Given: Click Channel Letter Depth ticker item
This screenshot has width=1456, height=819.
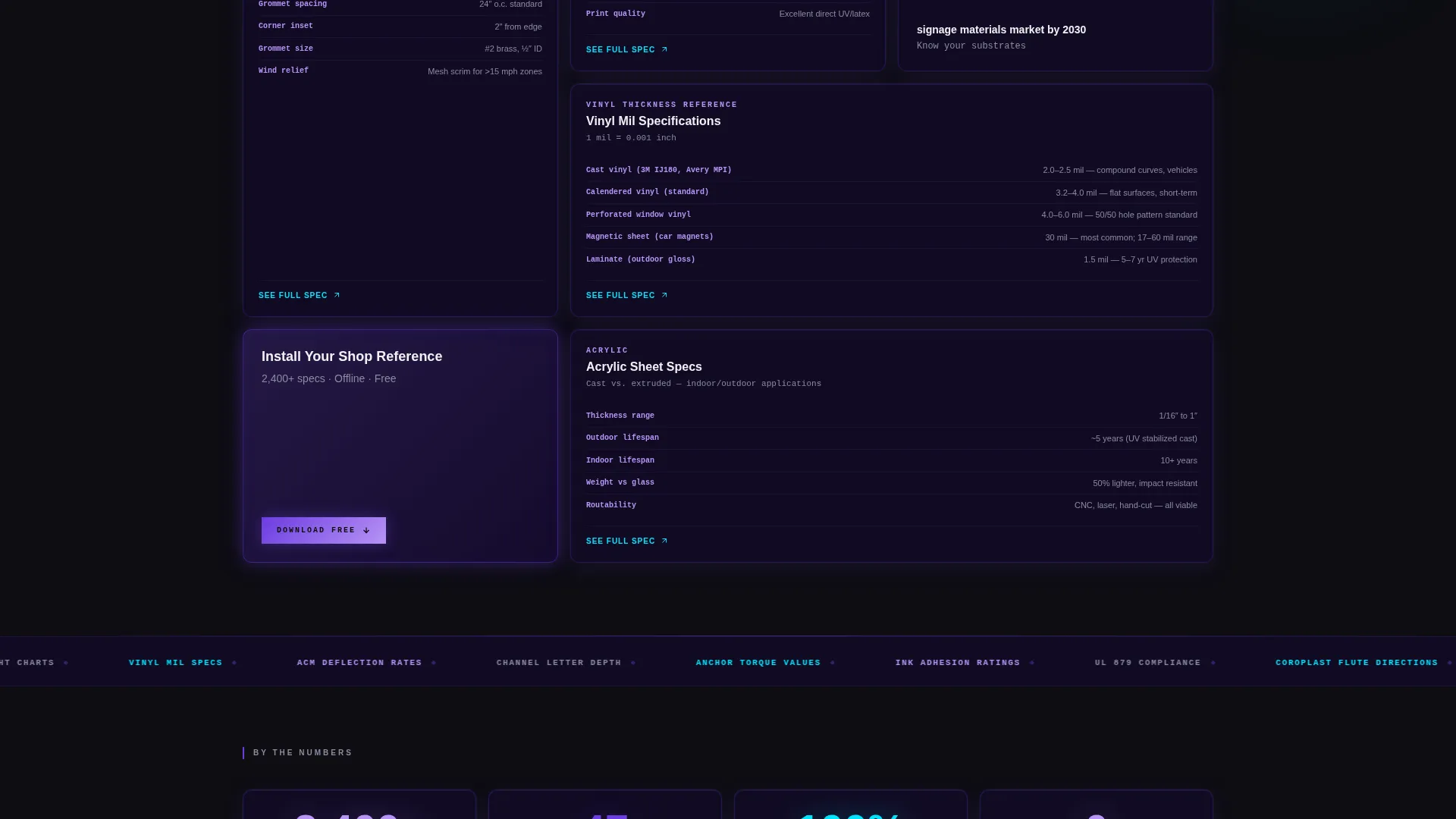Looking at the screenshot, I should (x=559, y=663).
